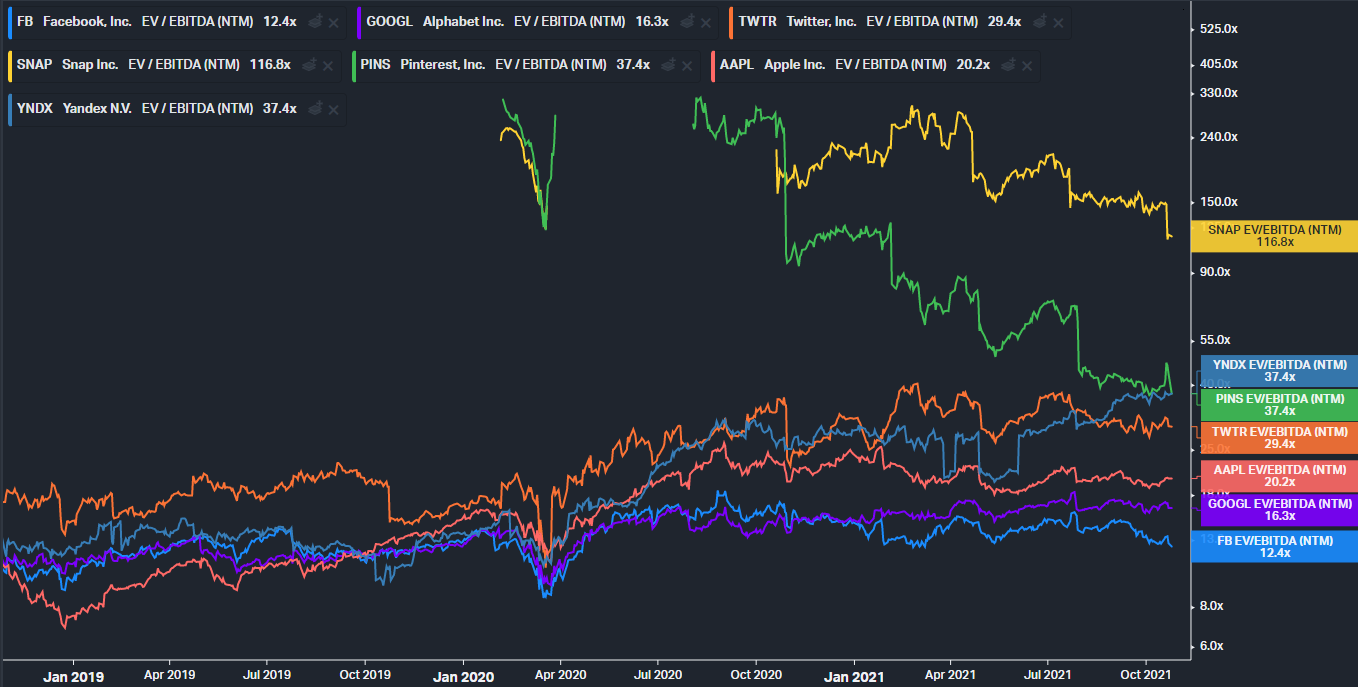Click the Apr 2020 time axis label
This screenshot has width=1358, height=687.
point(561,675)
